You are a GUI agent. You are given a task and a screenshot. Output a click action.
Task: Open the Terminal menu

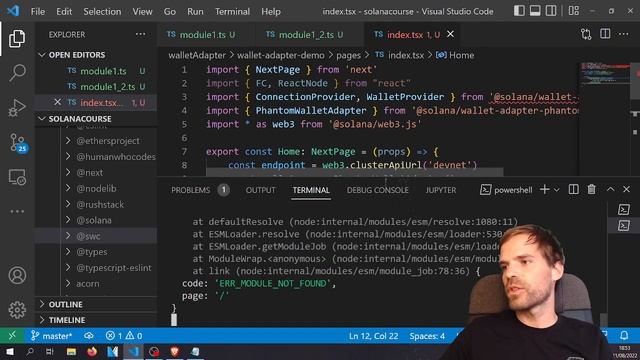[x=232, y=11]
